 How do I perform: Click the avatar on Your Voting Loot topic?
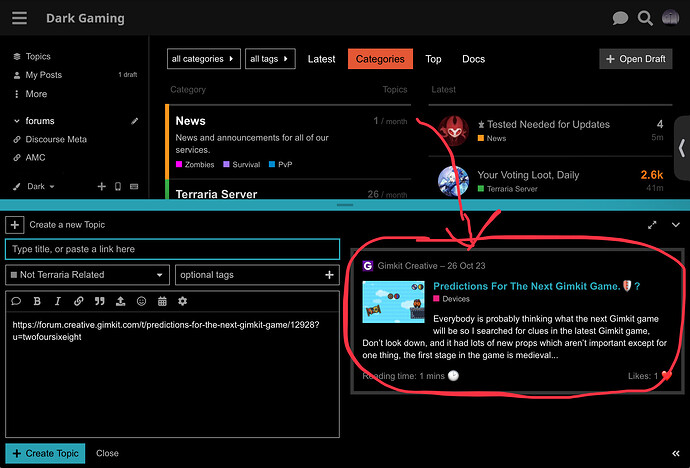pyautogui.click(x=453, y=181)
